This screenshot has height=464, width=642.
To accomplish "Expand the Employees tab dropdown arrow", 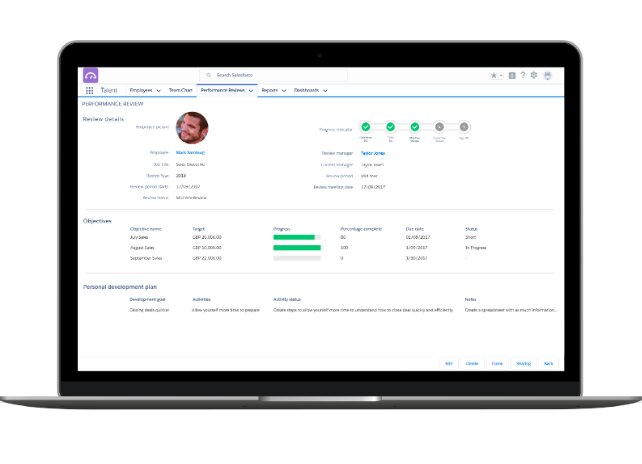I will (x=158, y=90).
